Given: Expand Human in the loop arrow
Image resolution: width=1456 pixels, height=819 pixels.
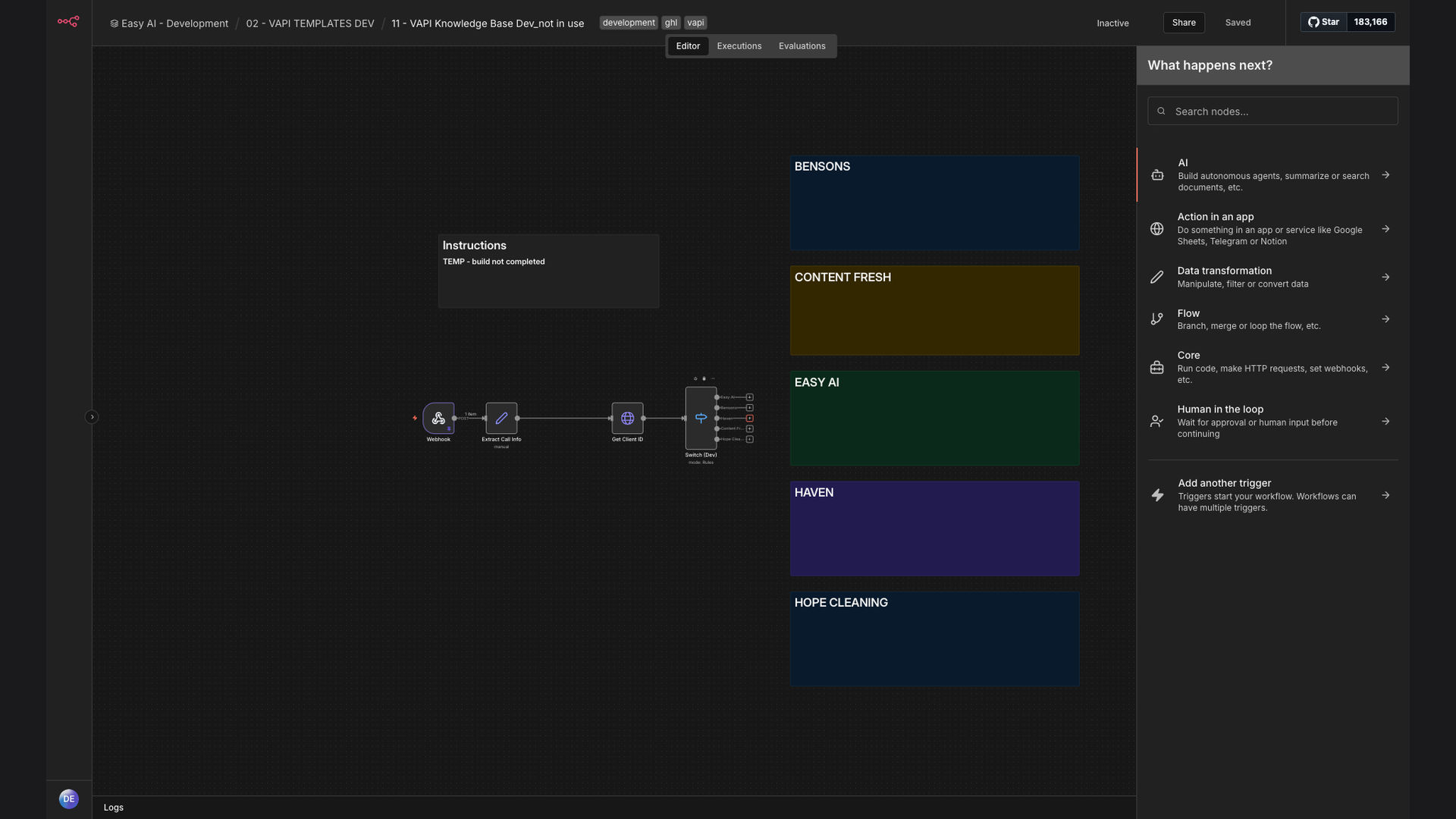Looking at the screenshot, I should point(1385,422).
